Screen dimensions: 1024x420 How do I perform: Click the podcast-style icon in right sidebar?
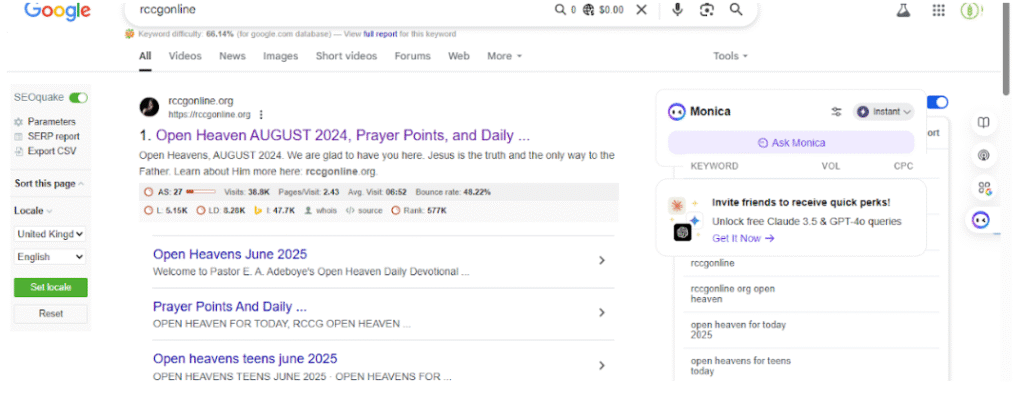coord(984,155)
